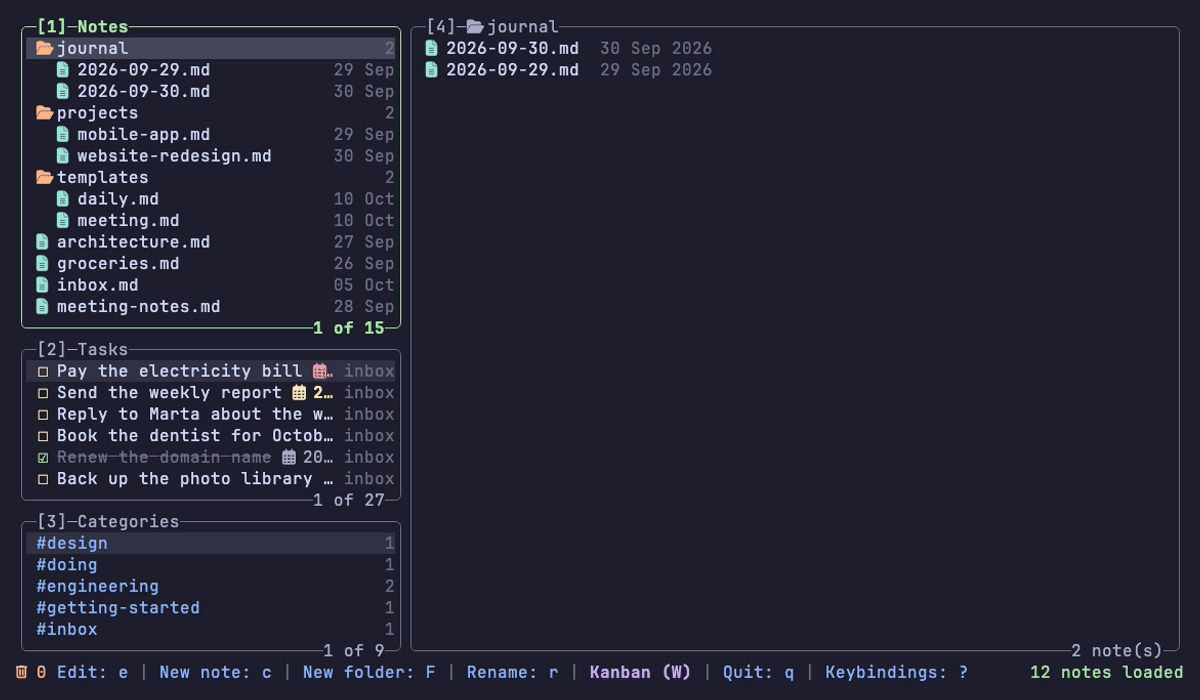Screen dimensions: 1200x700
Task: Check the Reply to Marta task
Action: click(x=43, y=414)
